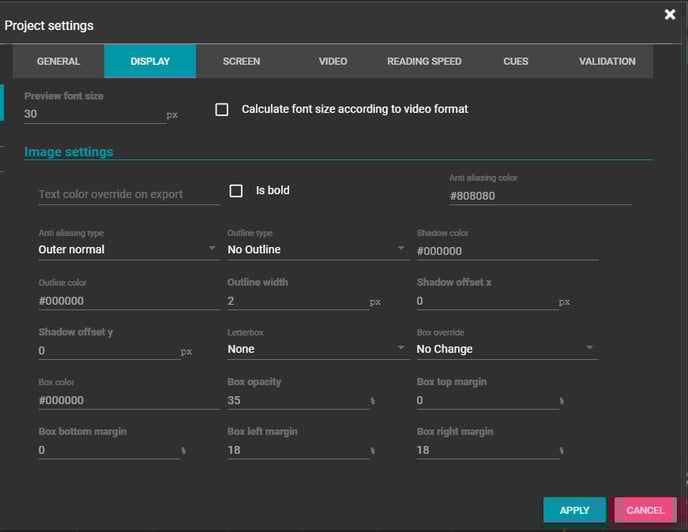Close the Project settings dialog with X

coord(670,14)
